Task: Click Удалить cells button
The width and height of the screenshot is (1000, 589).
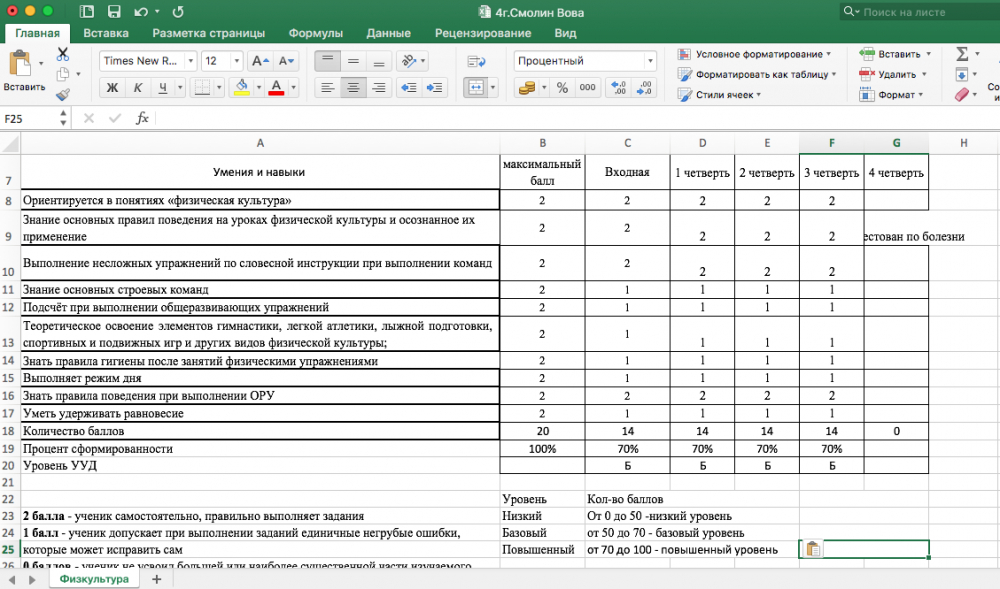Action: 893,75
